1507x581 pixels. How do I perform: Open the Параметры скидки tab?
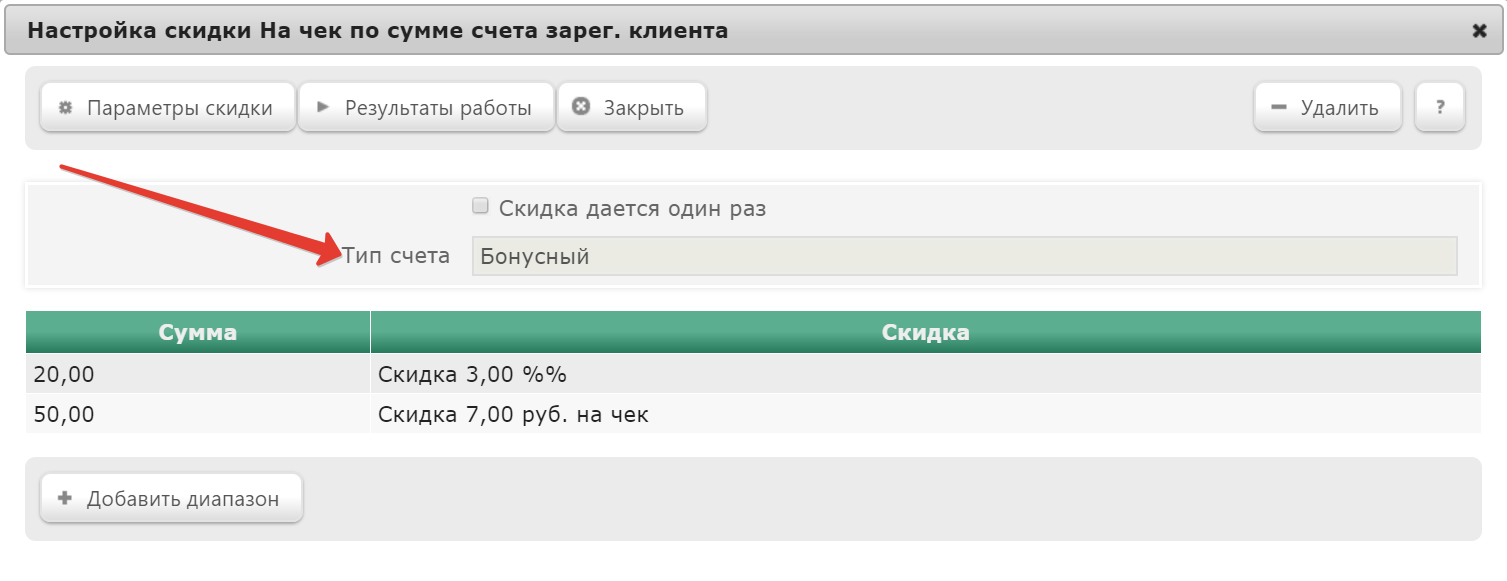click(168, 107)
